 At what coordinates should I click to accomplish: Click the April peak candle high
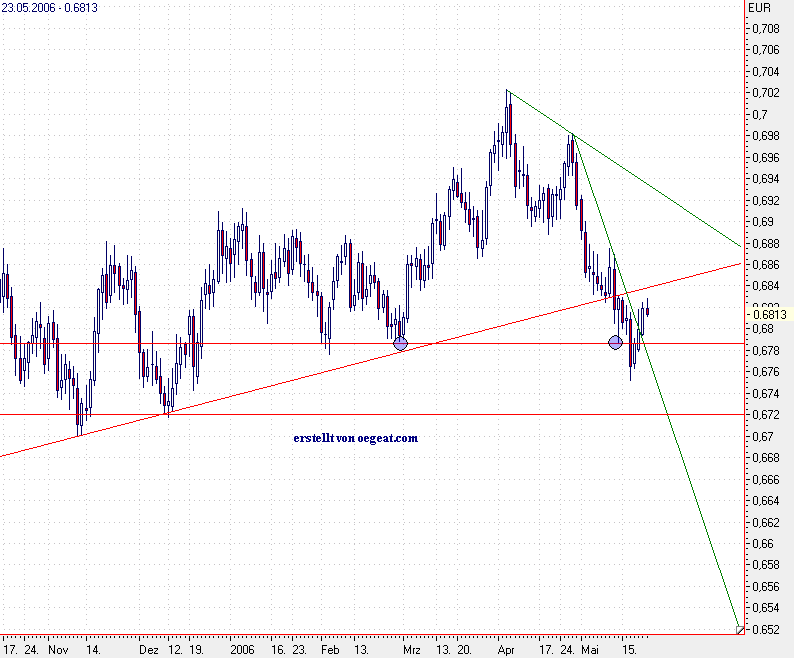(507, 91)
